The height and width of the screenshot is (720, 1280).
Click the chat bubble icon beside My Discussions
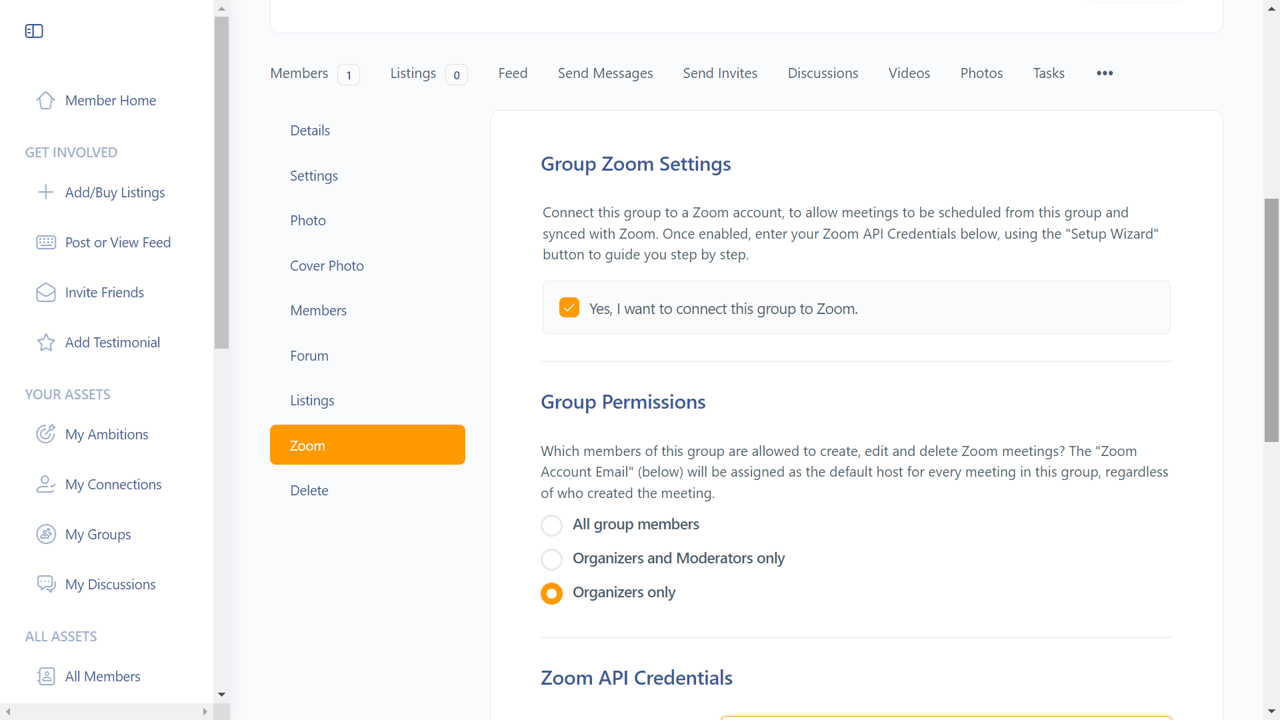[x=46, y=584]
